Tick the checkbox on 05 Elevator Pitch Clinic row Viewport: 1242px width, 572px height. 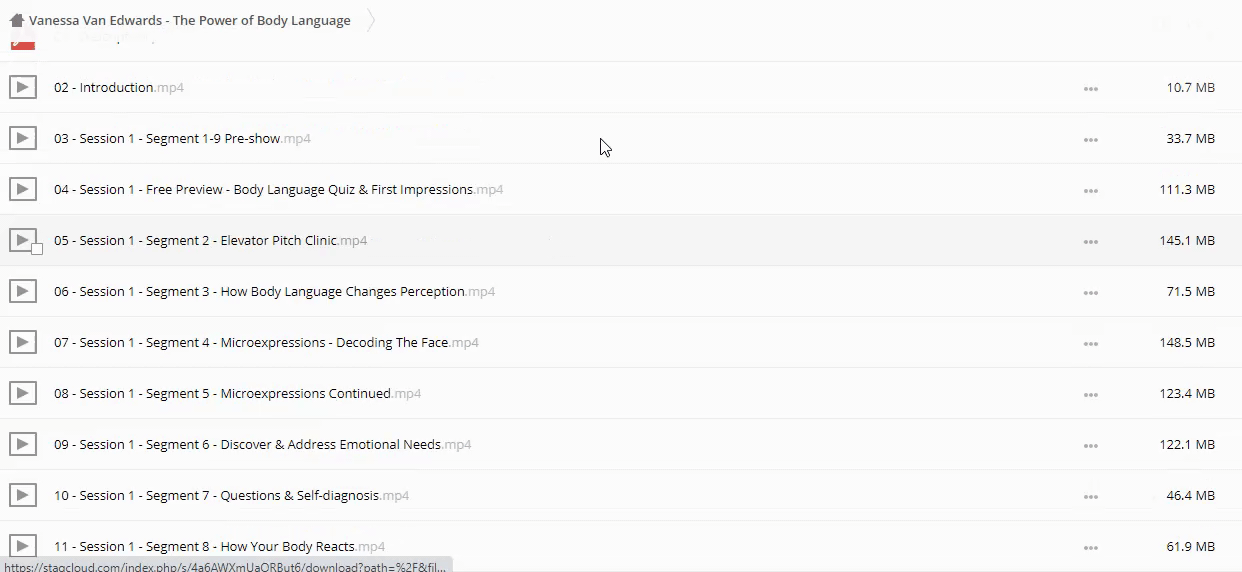tap(37, 249)
